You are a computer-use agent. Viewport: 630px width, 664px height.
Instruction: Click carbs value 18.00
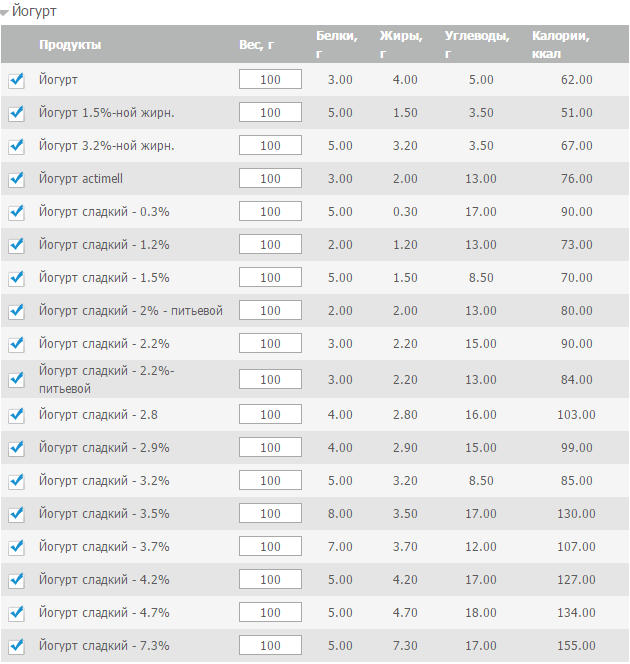[481, 613]
